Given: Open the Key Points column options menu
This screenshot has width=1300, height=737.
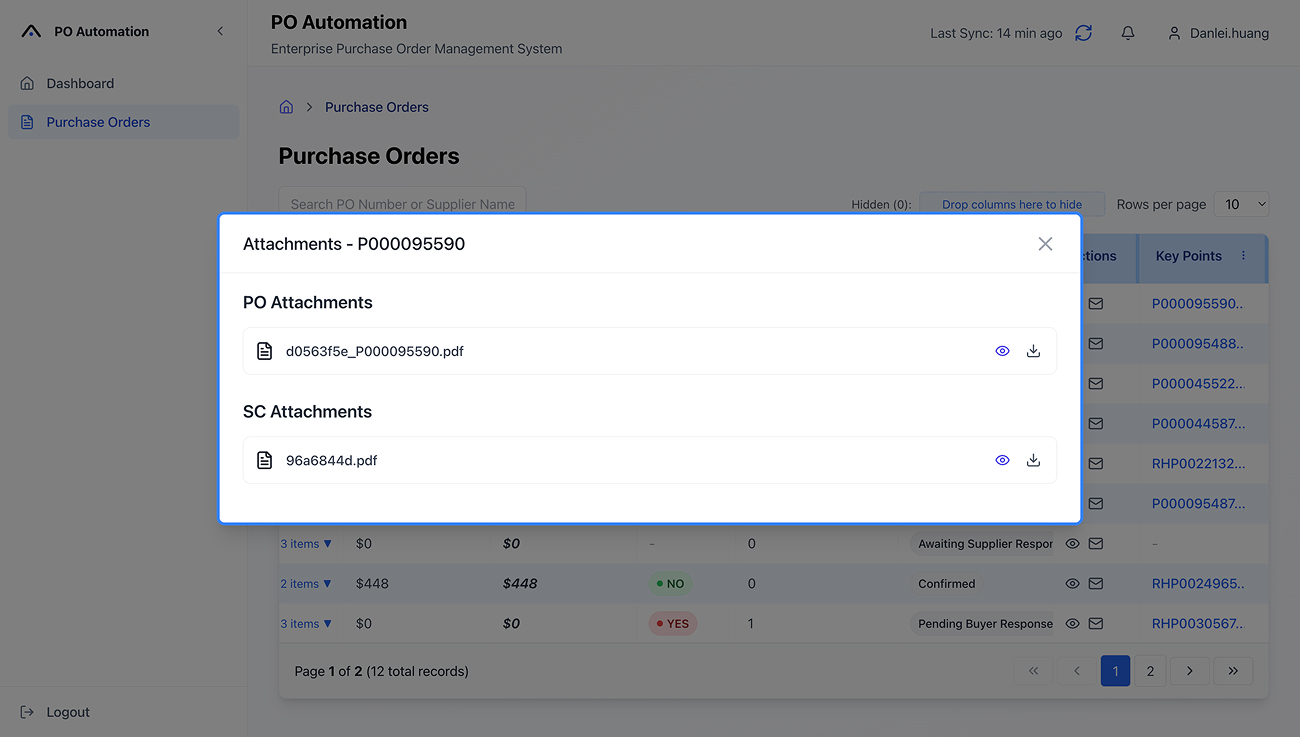Looking at the screenshot, I should click(1243, 255).
